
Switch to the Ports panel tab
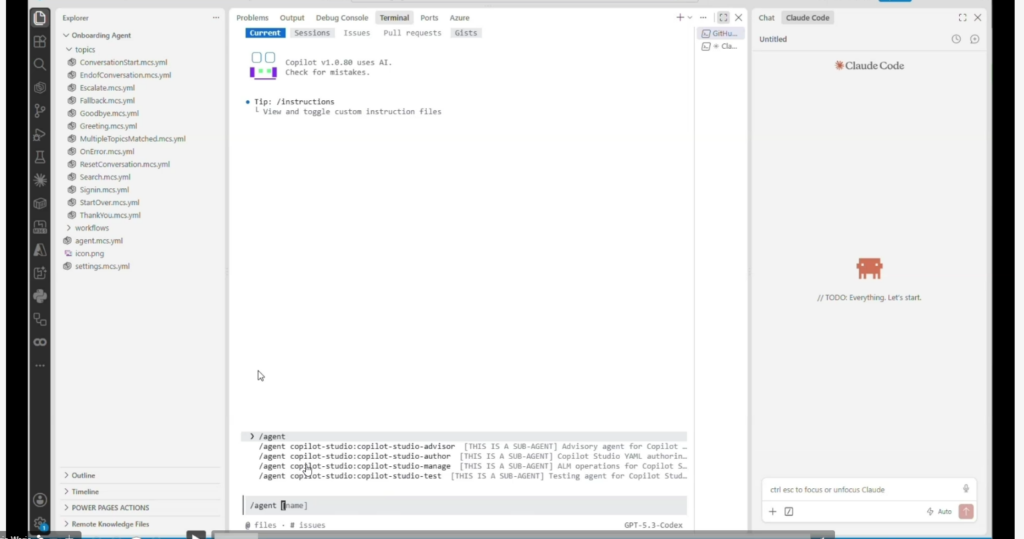pyautogui.click(x=429, y=18)
